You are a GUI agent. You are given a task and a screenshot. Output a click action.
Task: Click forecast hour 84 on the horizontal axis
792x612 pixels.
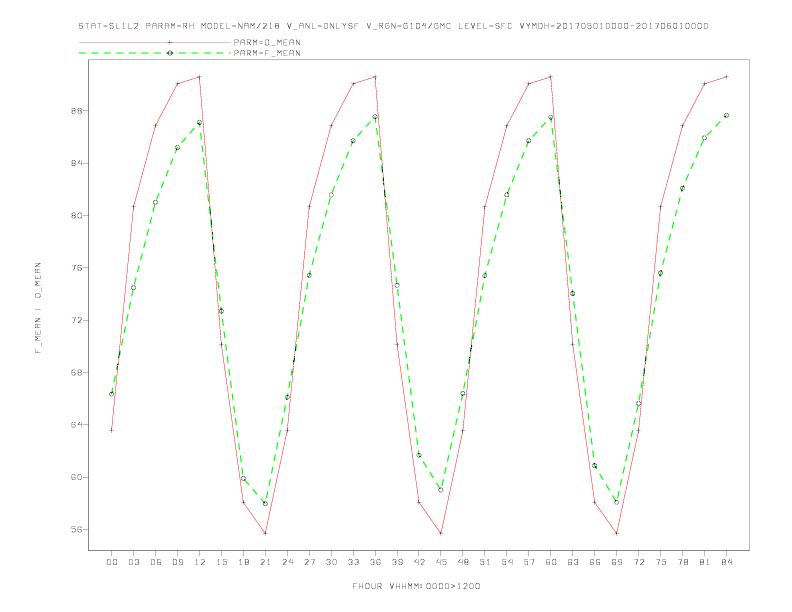727,562
